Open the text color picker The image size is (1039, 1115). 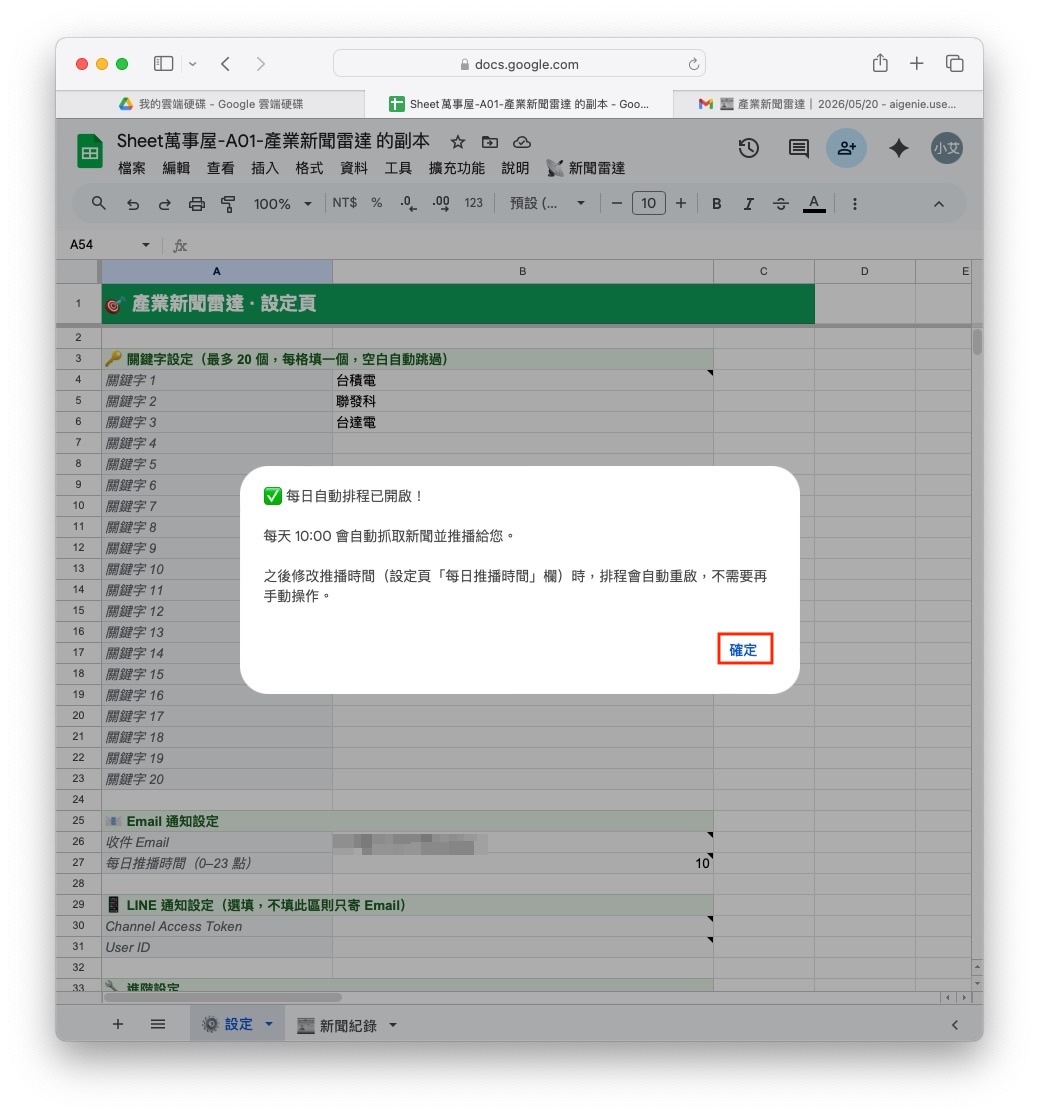point(814,204)
